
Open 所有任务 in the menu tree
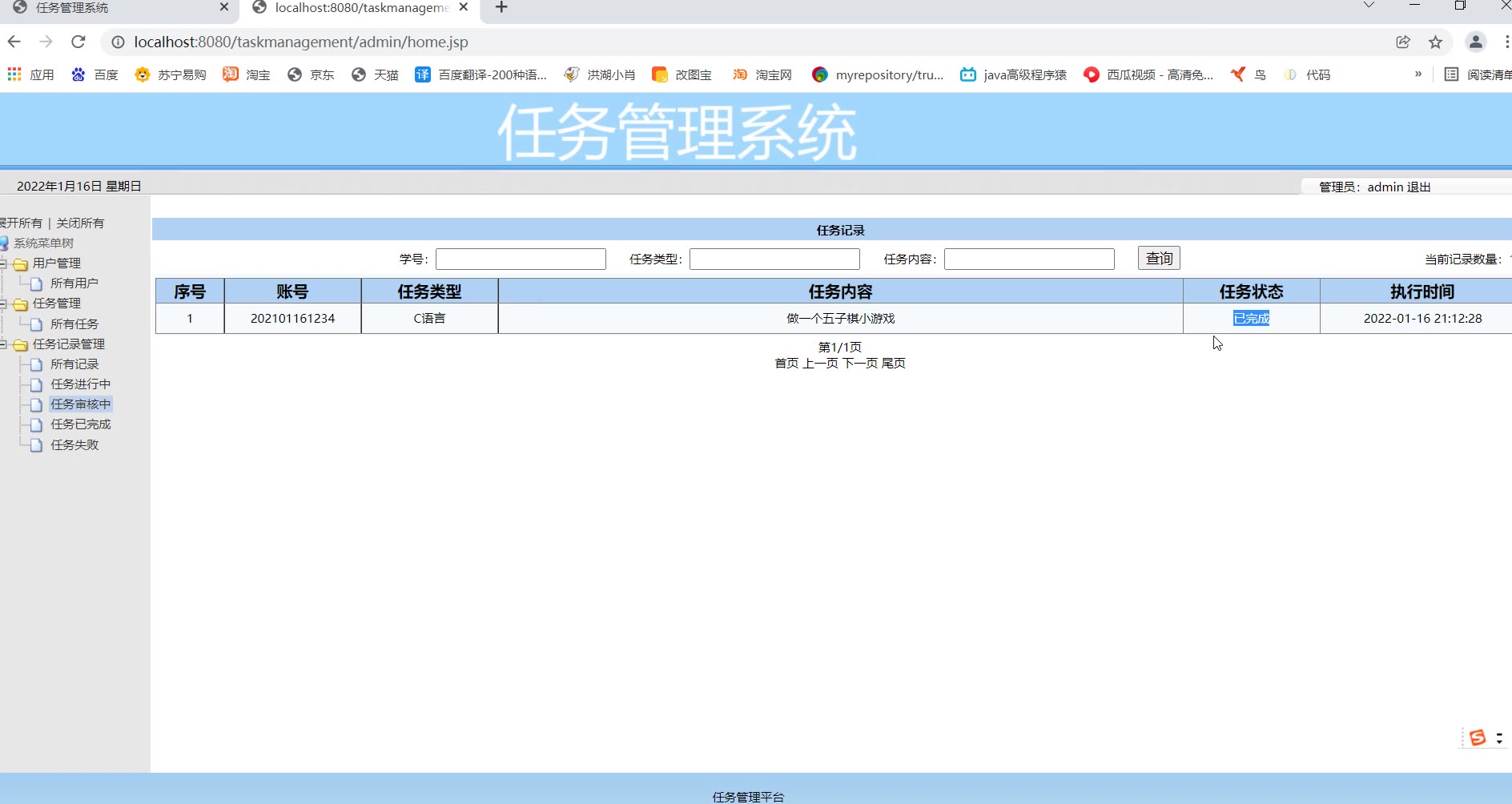[x=74, y=324]
